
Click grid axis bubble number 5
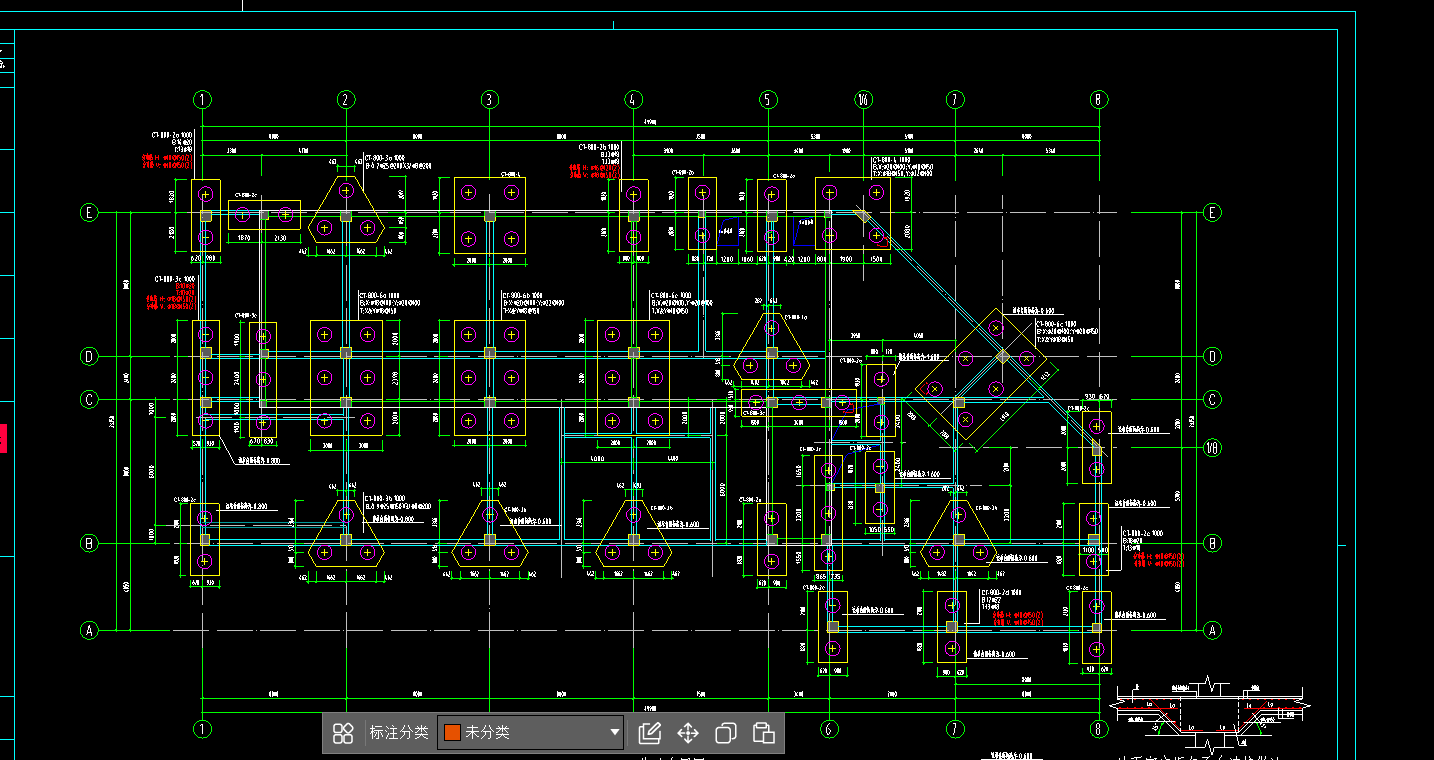click(768, 99)
